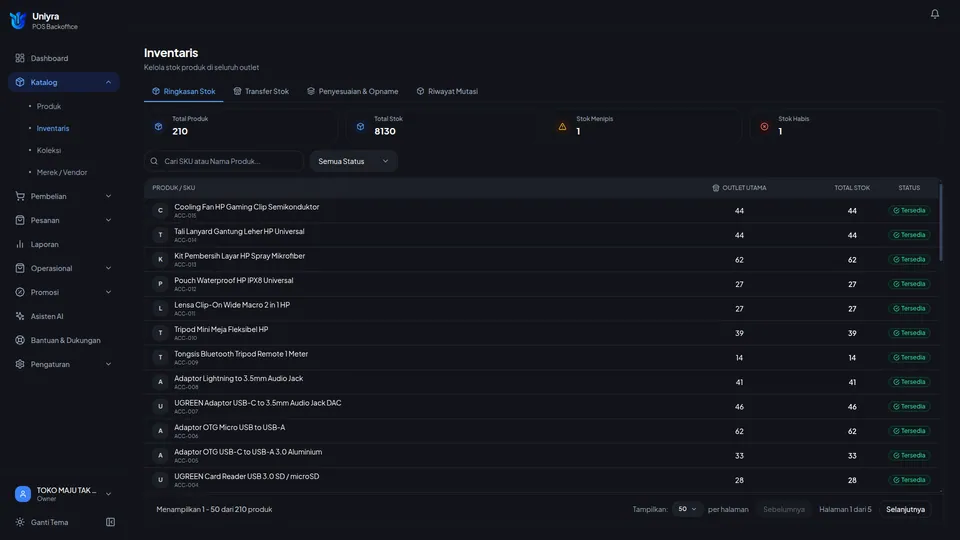Go to next page with Selanjutnya
960x540 pixels.
[906, 509]
